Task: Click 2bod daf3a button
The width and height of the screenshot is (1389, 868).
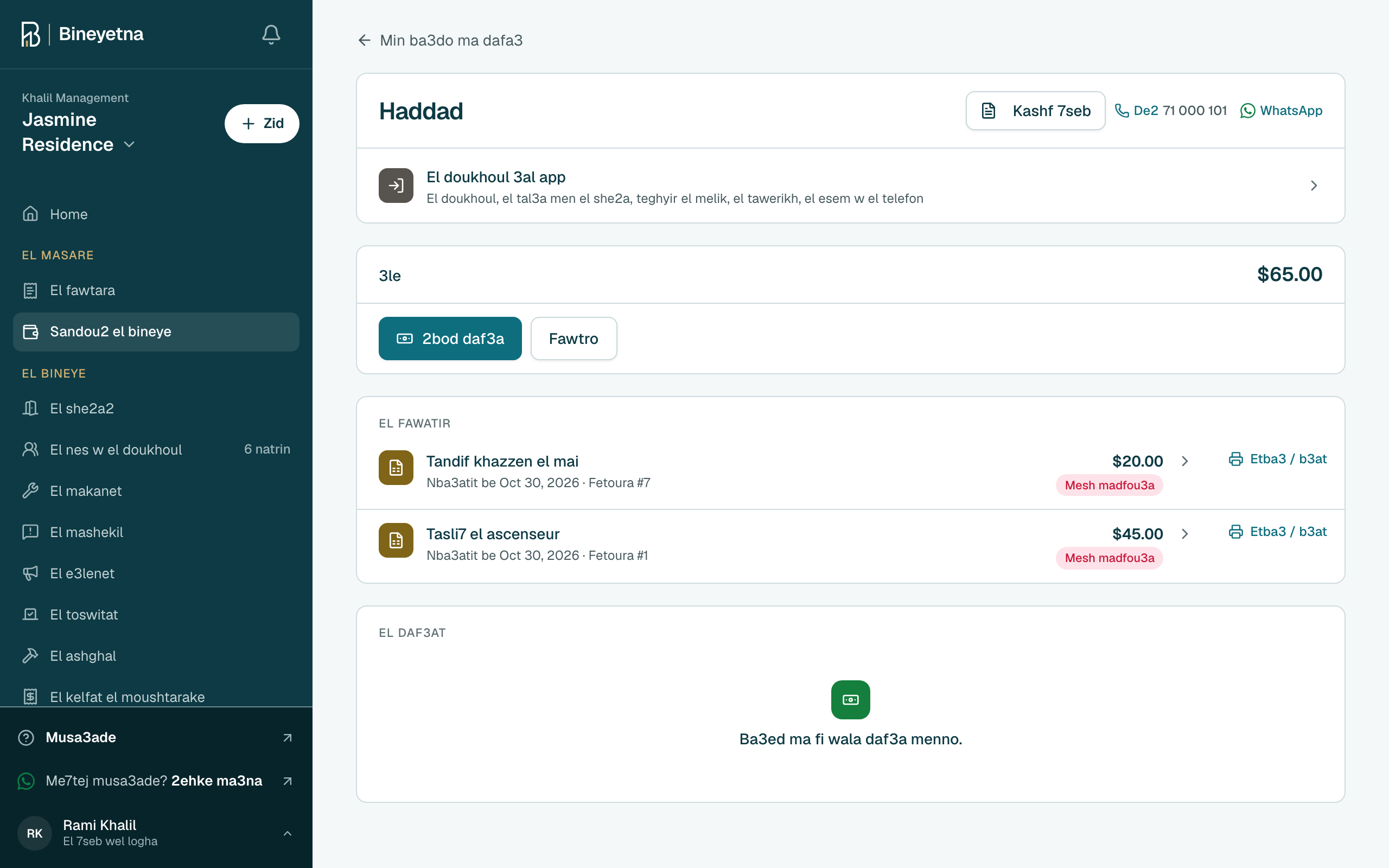Action: [x=450, y=339]
